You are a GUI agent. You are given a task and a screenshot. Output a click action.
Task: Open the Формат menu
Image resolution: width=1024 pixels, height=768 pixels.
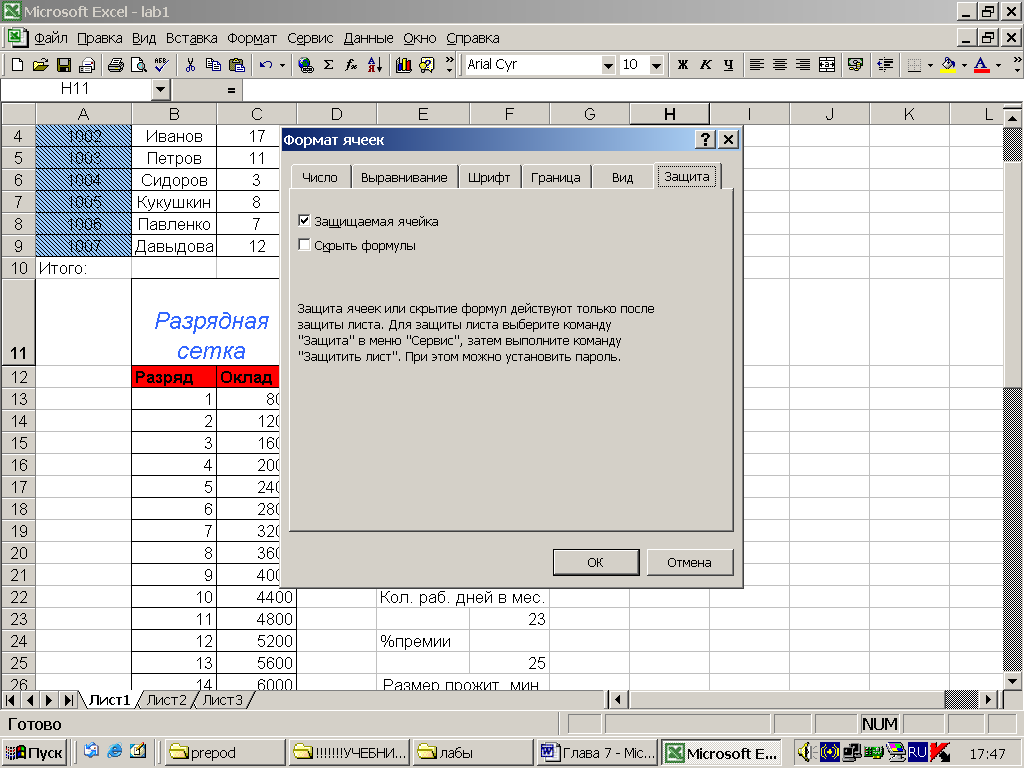tap(252, 38)
